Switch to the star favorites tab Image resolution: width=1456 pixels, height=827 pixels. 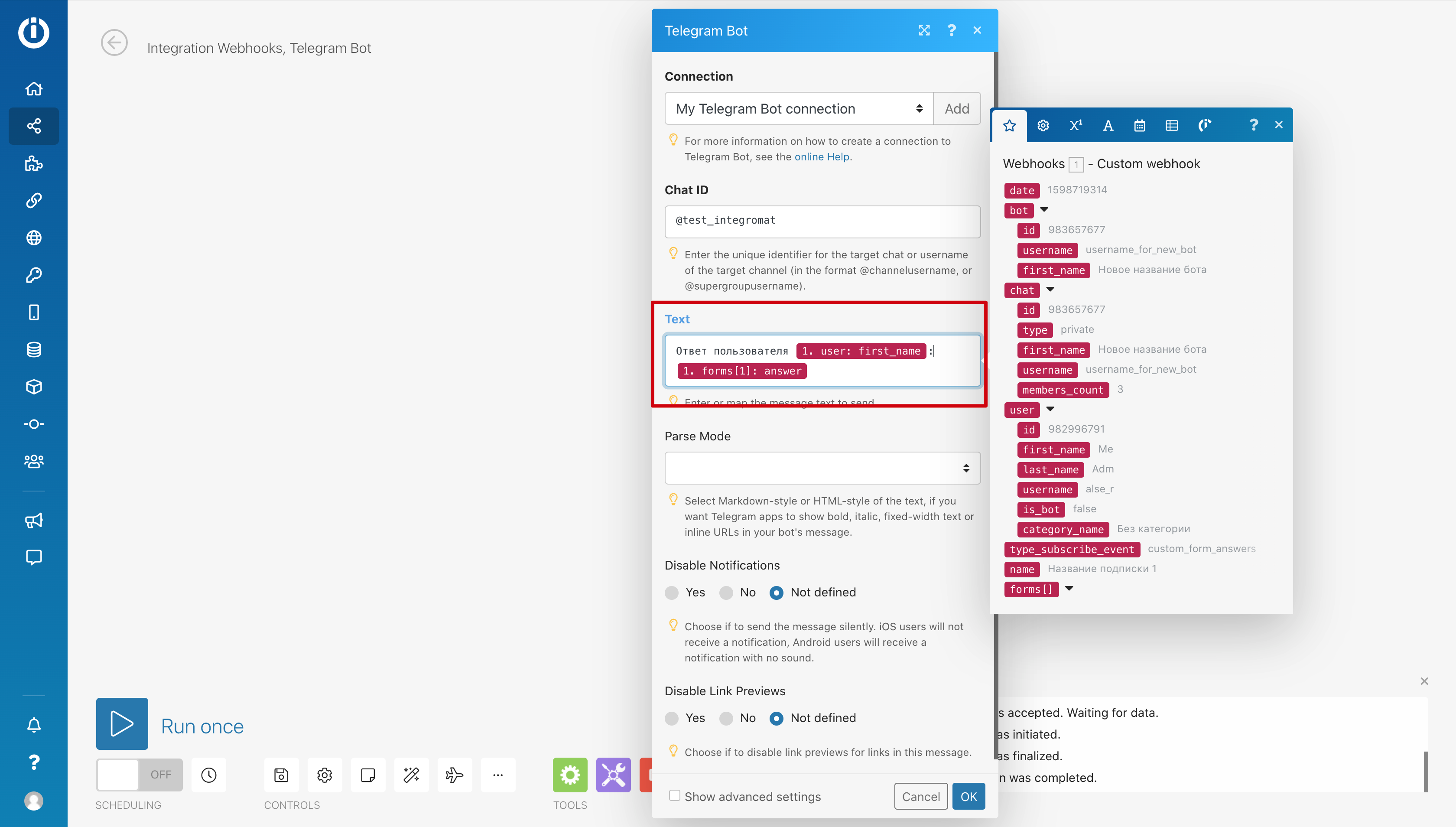pos(1009,126)
